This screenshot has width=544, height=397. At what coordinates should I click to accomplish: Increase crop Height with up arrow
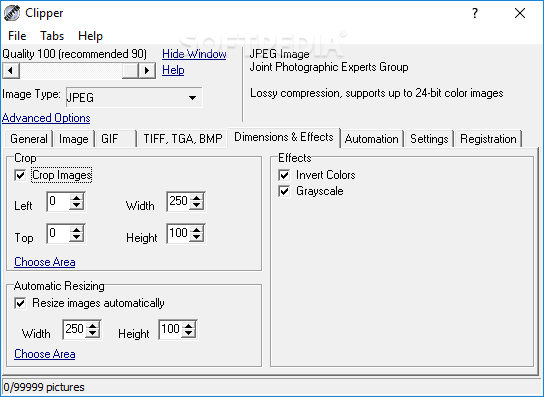coord(197,229)
